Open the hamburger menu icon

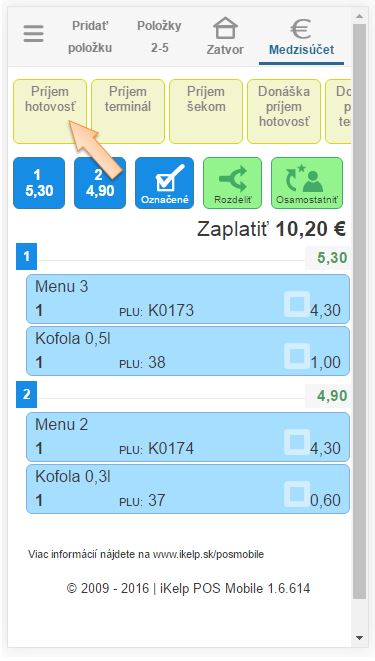click(x=33, y=34)
